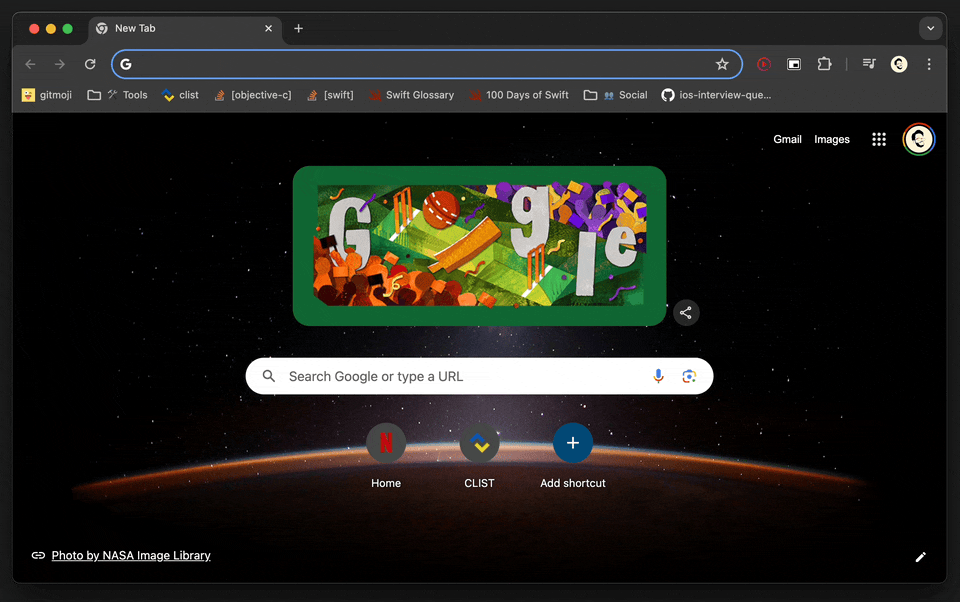Viewport: 960px width, 602px height.
Task: Open the Social bookmark folder
Action: tap(615, 95)
